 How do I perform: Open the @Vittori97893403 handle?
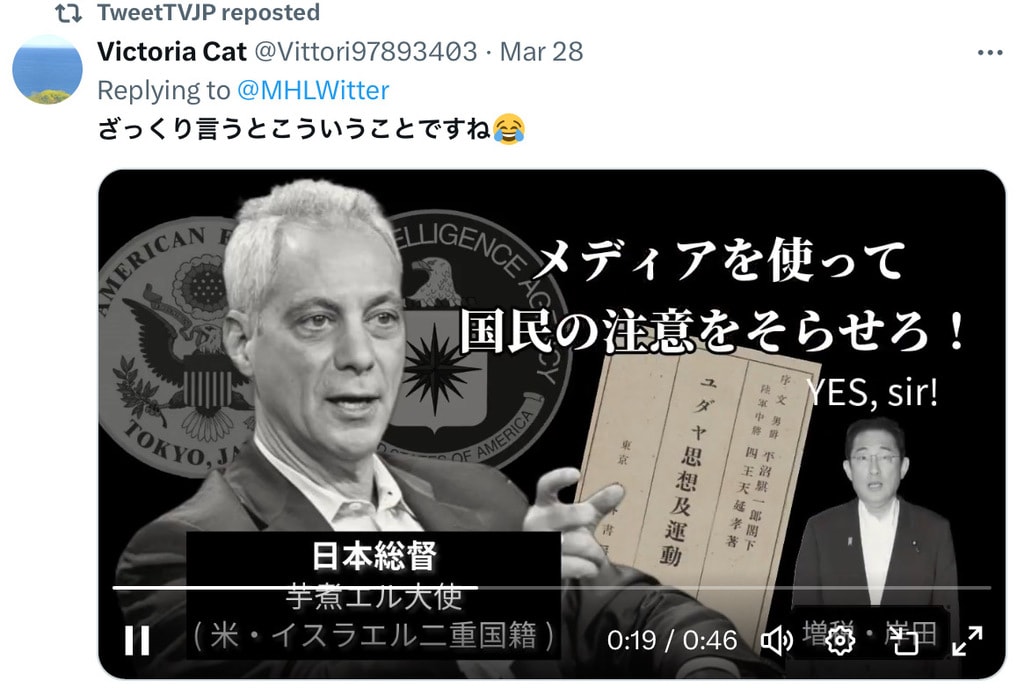pos(365,52)
